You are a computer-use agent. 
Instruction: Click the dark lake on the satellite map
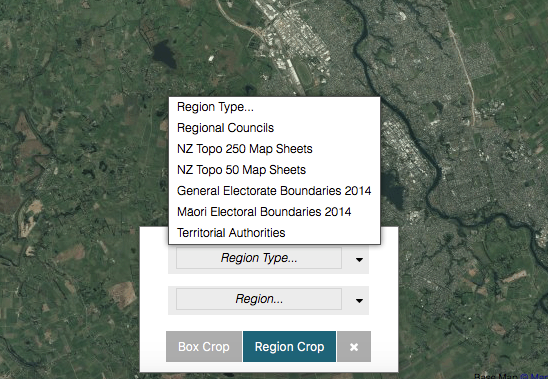coord(163,53)
